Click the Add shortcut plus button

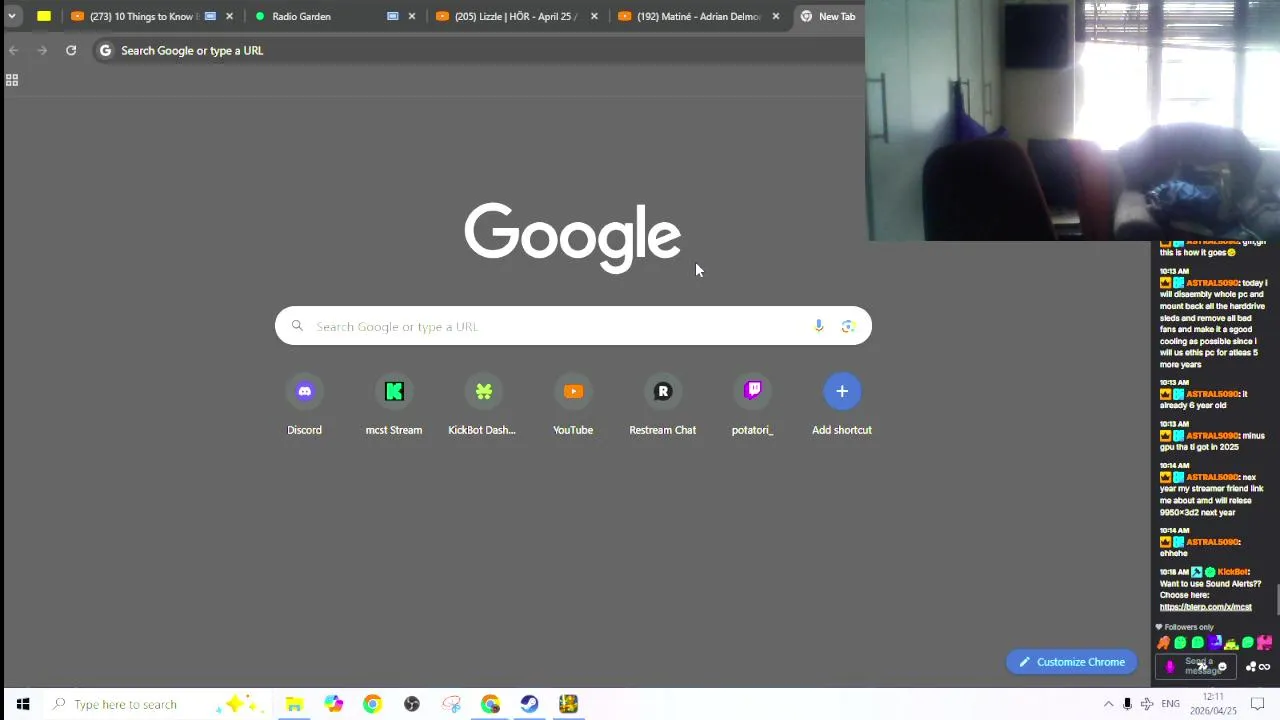[x=842, y=391]
